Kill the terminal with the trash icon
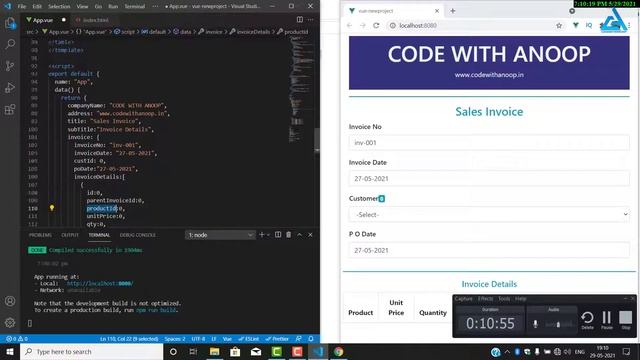The width and height of the screenshot is (640, 360). 289,235
